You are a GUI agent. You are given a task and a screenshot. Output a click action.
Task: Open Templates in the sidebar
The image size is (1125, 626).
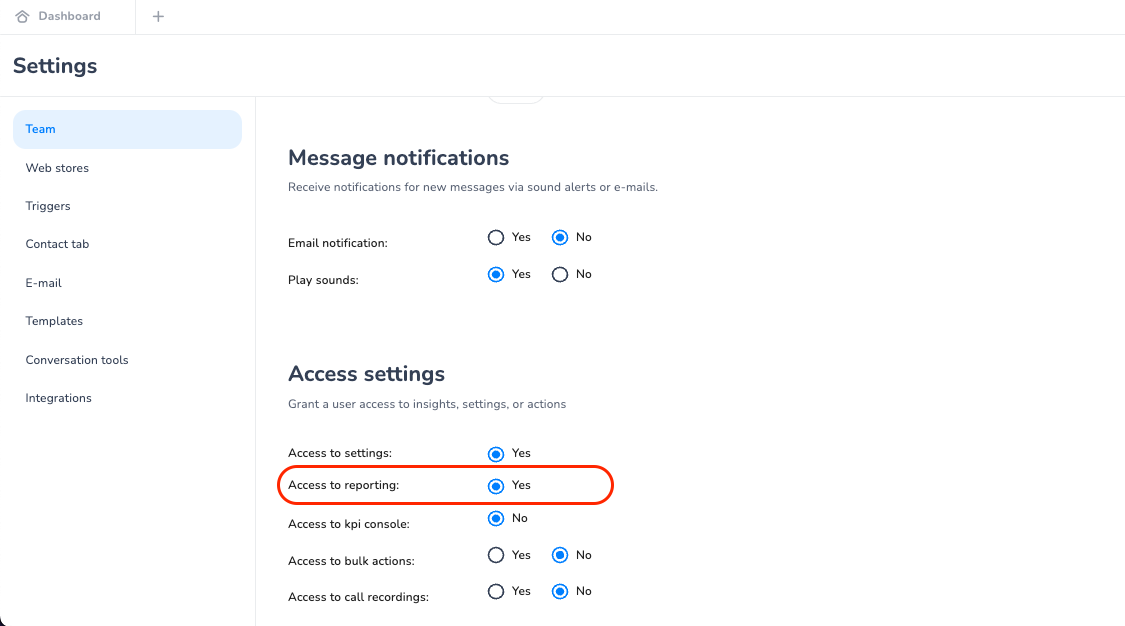tap(54, 321)
